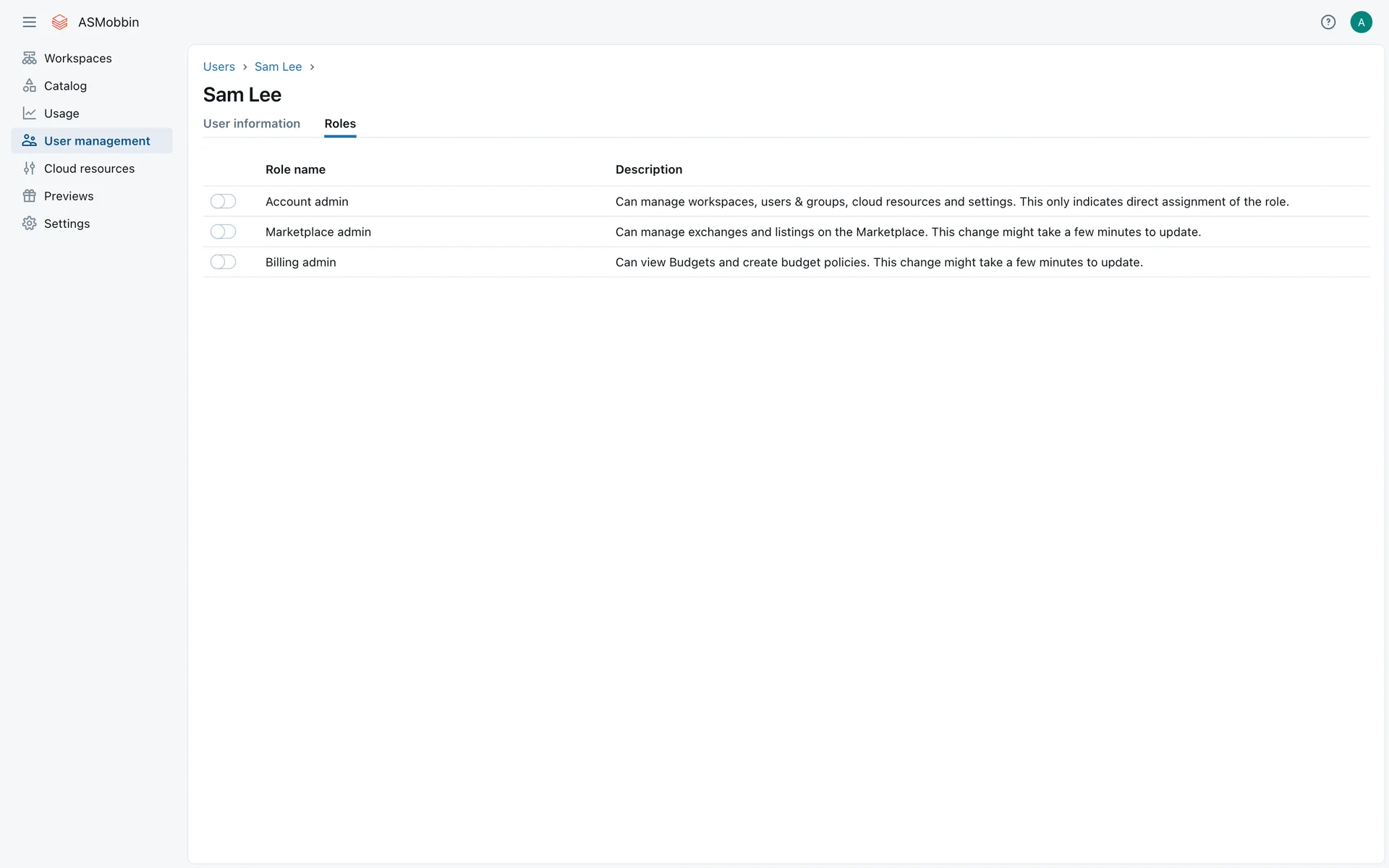
Task: Enable the Account admin role toggle
Action: coord(223,201)
